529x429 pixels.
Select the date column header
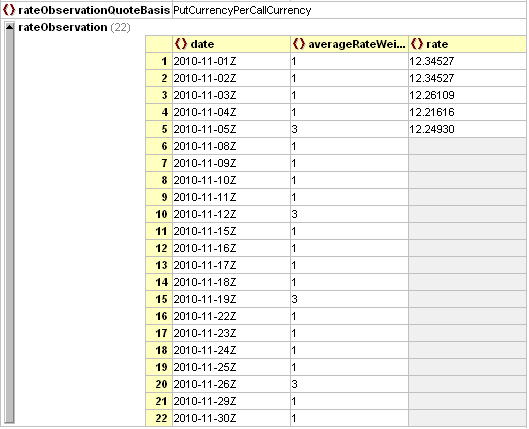[x=231, y=44]
